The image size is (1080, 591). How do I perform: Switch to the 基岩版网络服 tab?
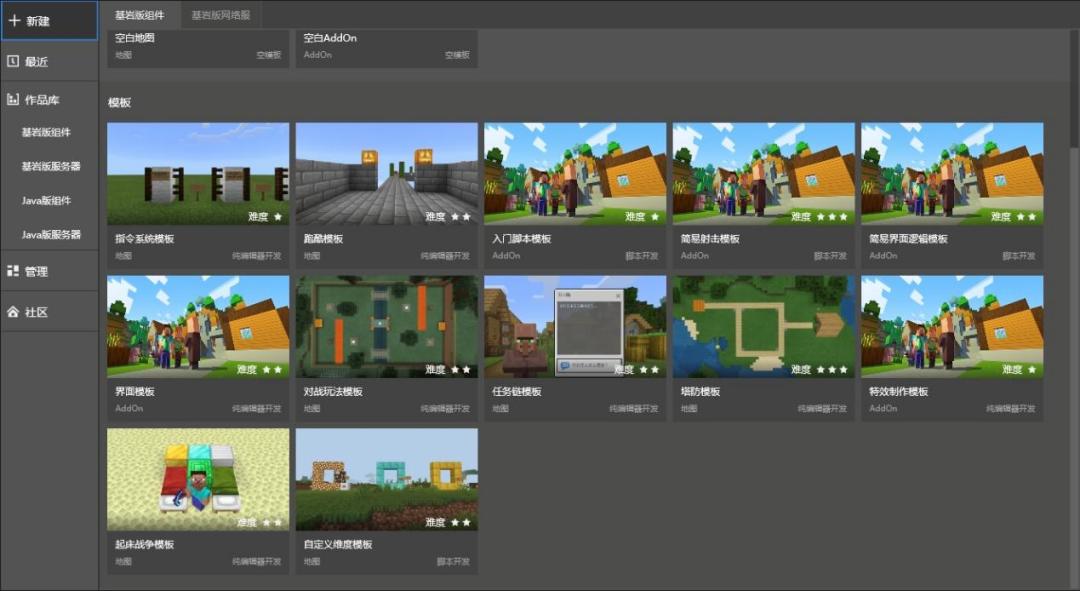[x=221, y=14]
